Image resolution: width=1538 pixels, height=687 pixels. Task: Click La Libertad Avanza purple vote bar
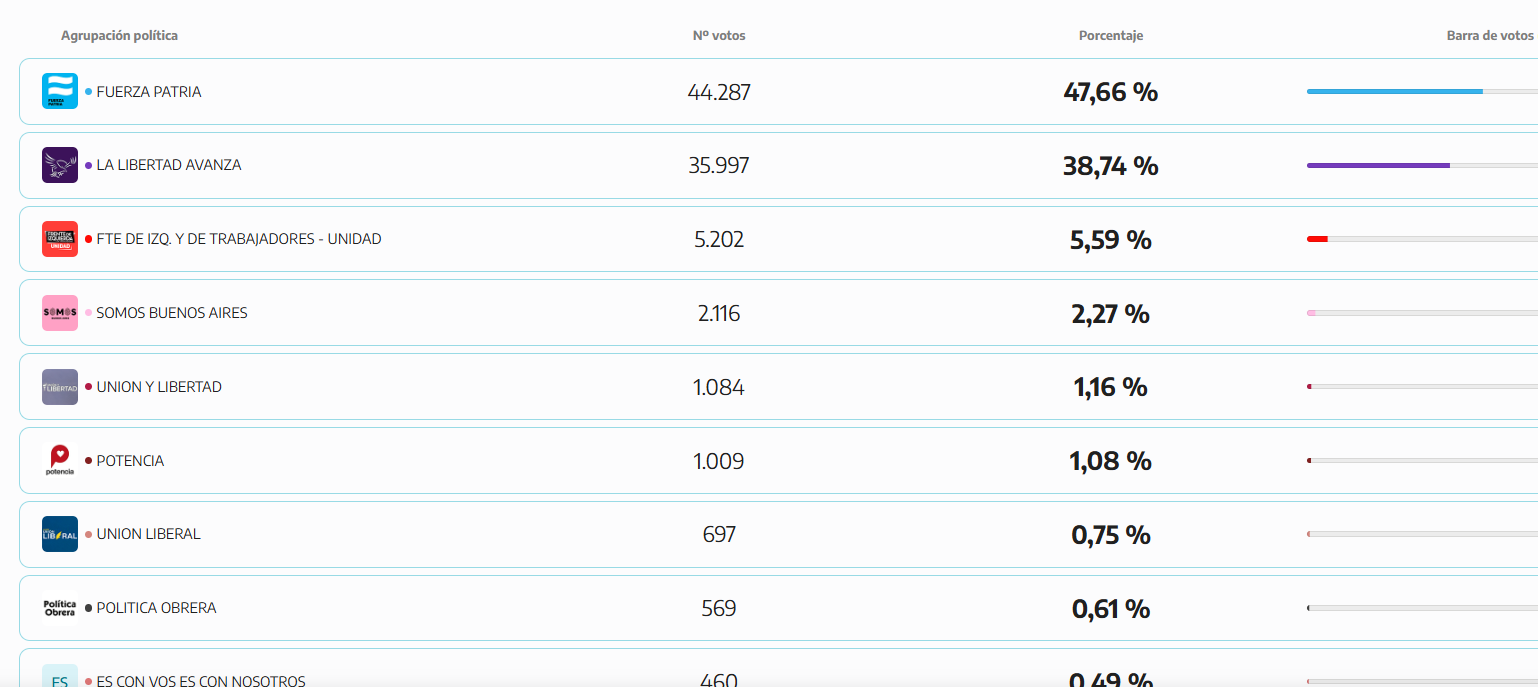click(x=1378, y=165)
